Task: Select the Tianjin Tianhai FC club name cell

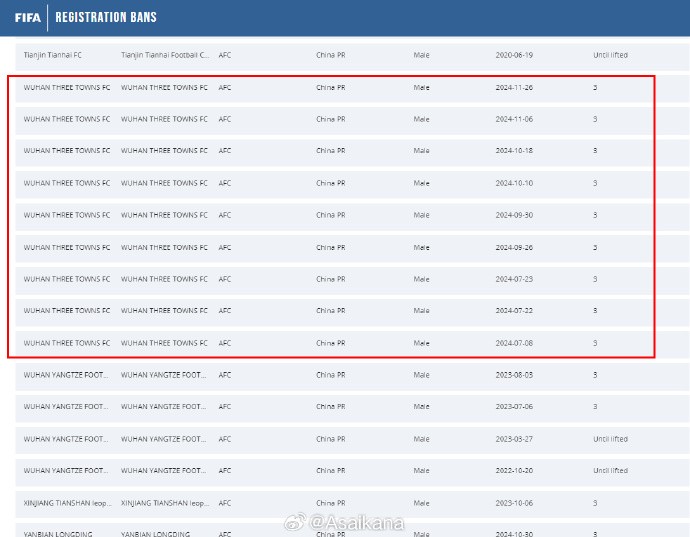Action: point(53,55)
